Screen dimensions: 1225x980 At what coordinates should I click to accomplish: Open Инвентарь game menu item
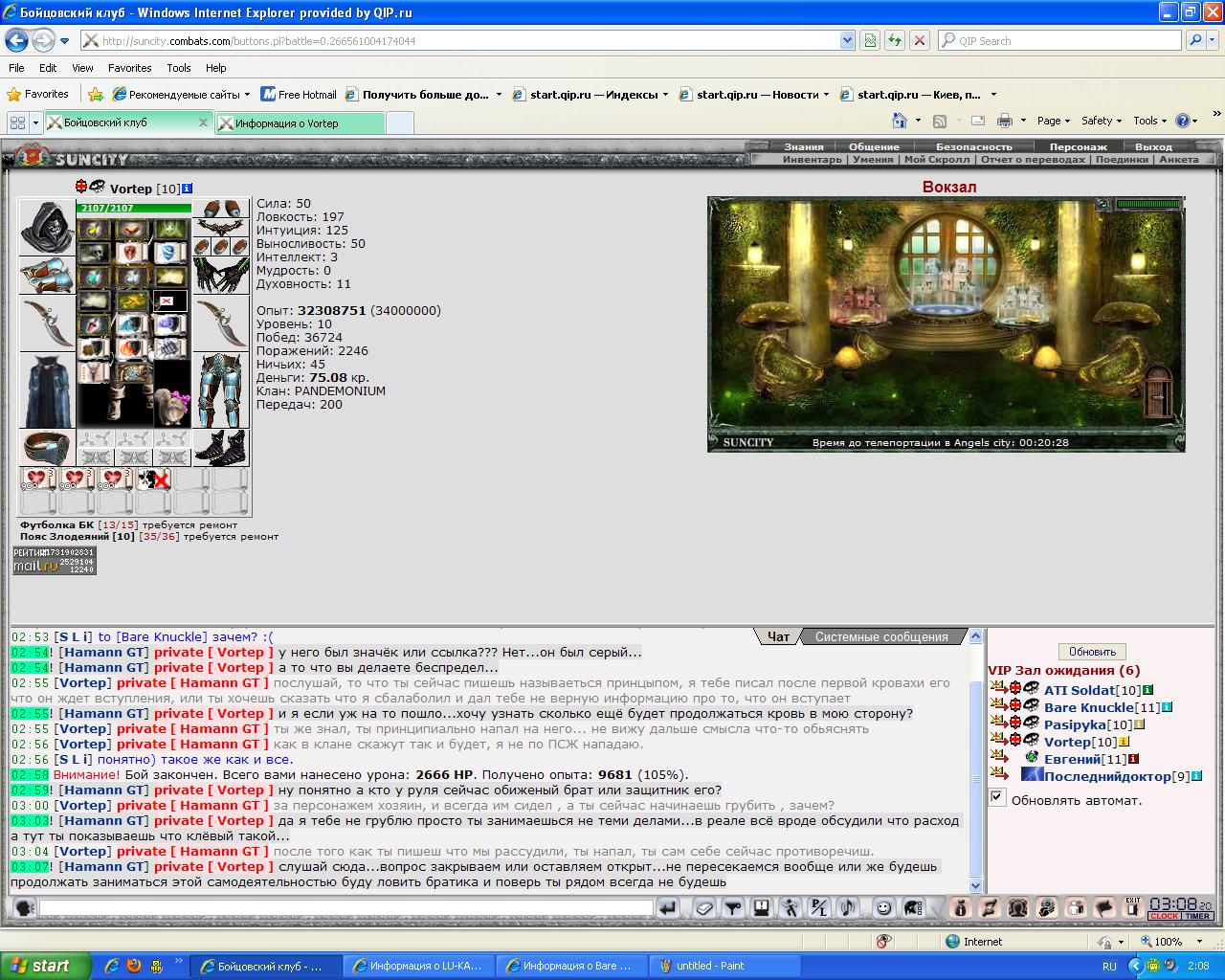pyautogui.click(x=812, y=160)
